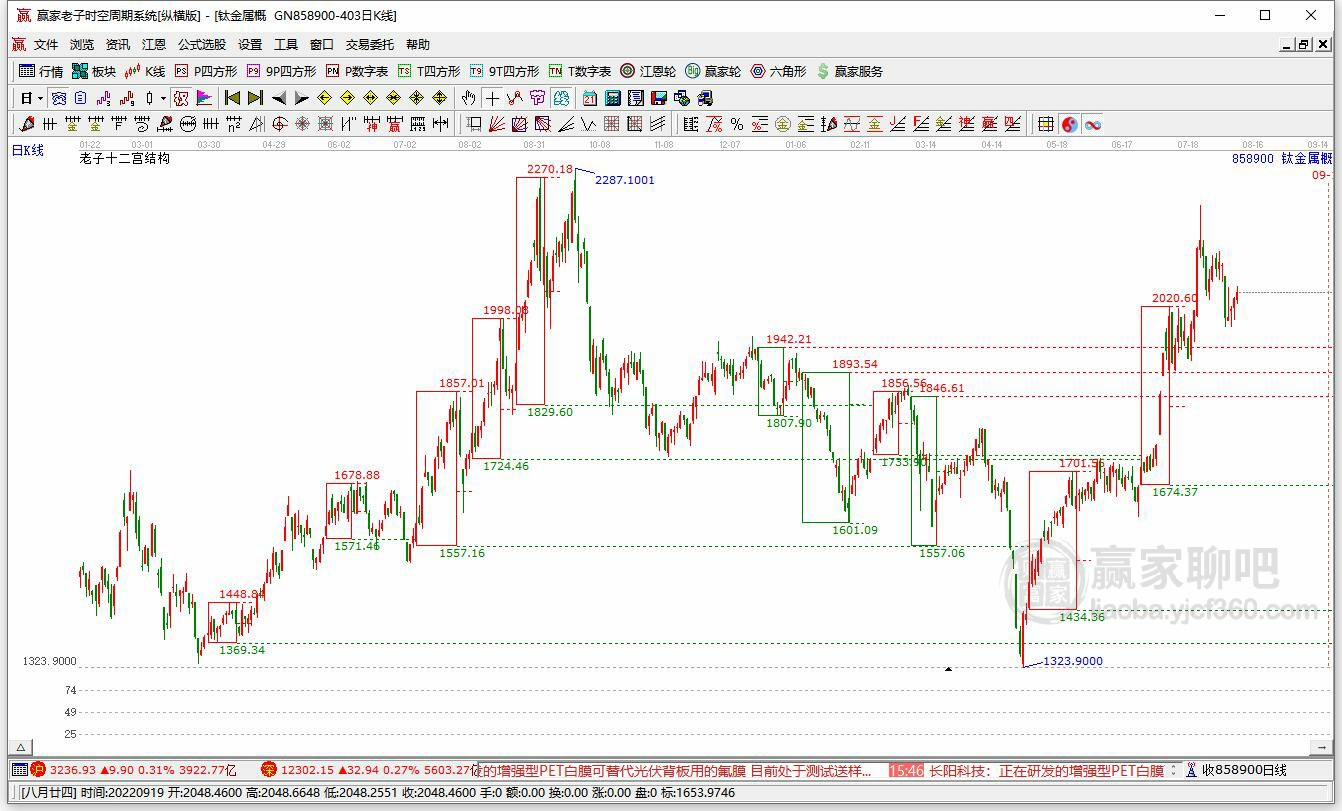Viewport: 1342px width, 811px height.
Task: Click the 2287.1001 high price label
Action: pos(625,180)
